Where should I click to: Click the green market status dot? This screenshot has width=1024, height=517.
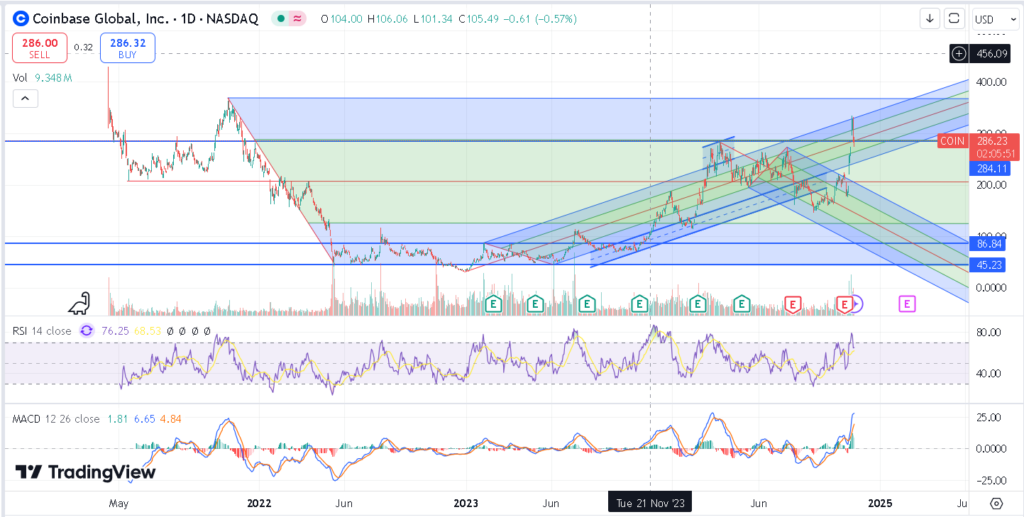281,19
